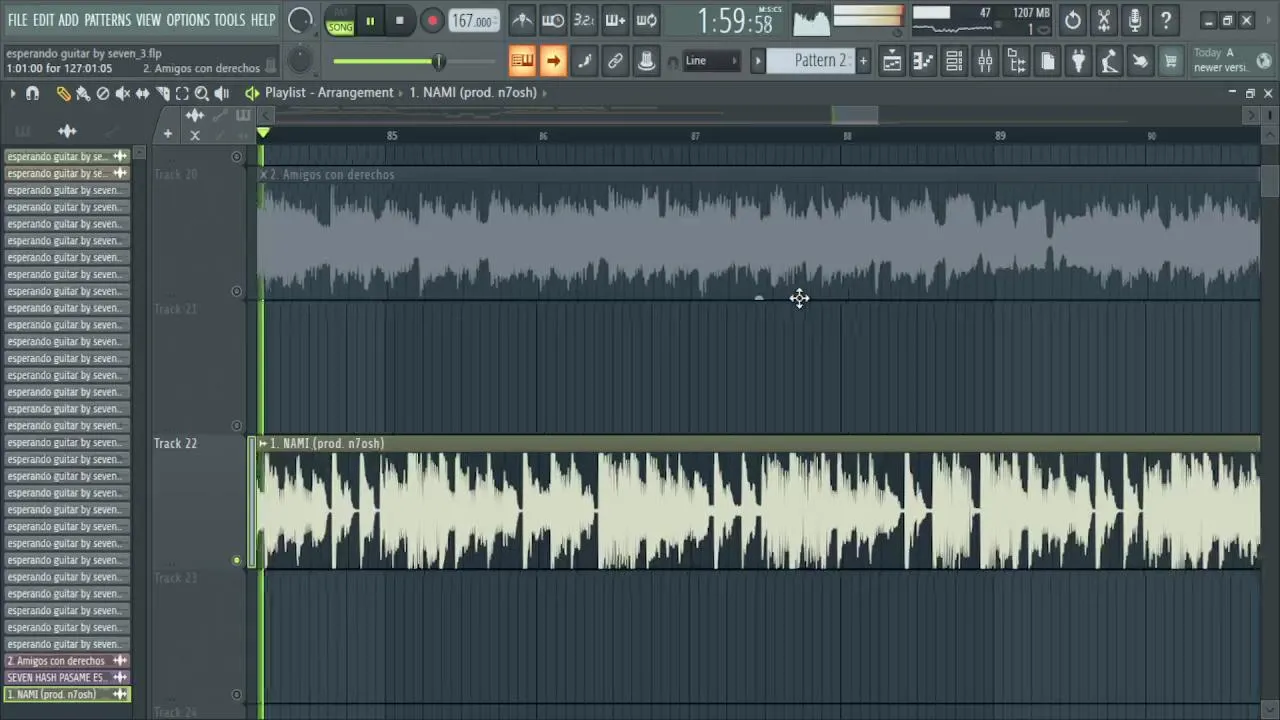Image resolution: width=1280 pixels, height=720 pixels.
Task: Toggle the playlist magnet snap
Action: 32,93
